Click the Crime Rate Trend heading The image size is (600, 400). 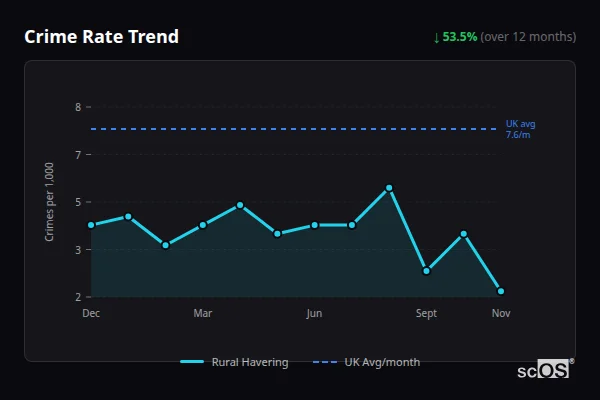(x=101, y=37)
